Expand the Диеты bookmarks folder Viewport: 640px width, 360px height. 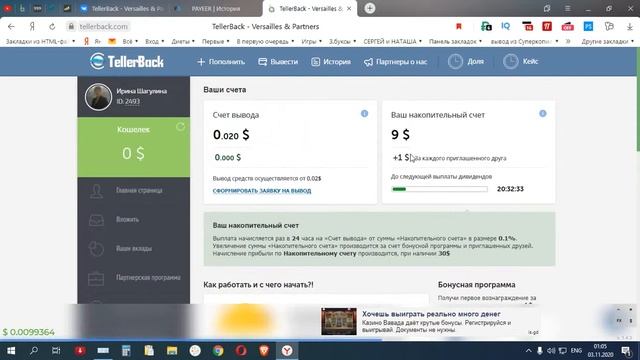tap(183, 41)
